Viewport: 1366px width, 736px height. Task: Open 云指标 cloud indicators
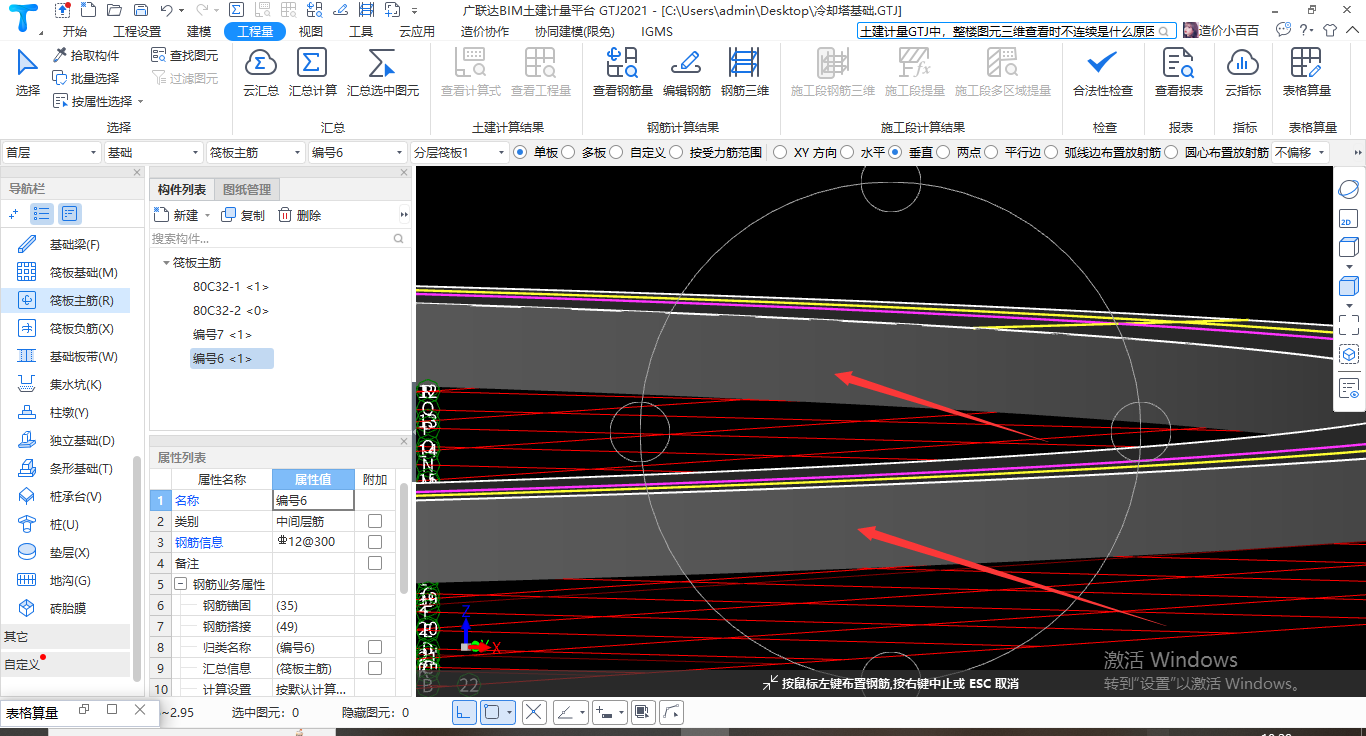click(x=1243, y=72)
